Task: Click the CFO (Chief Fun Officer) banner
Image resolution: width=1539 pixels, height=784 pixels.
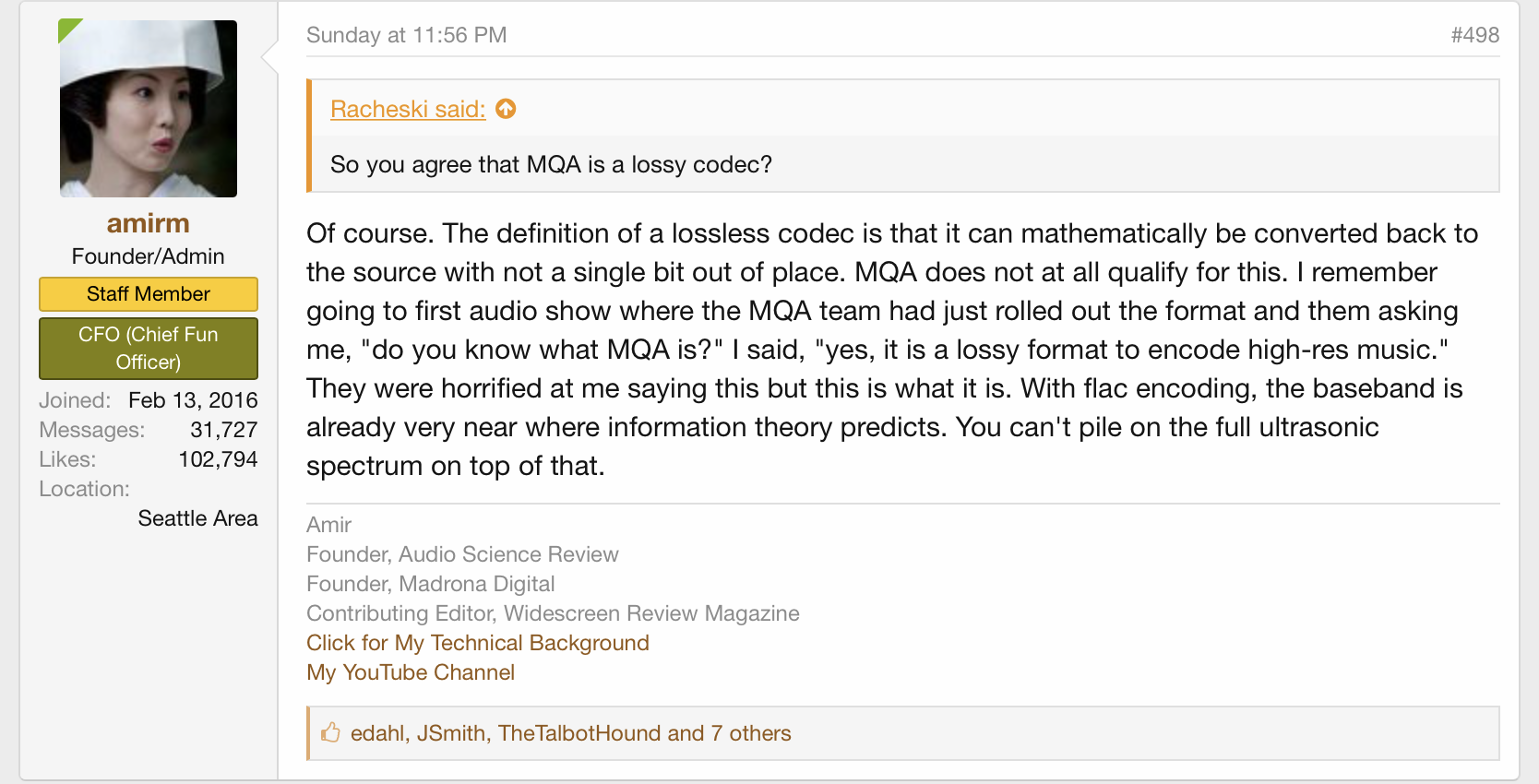Action: pos(148,348)
